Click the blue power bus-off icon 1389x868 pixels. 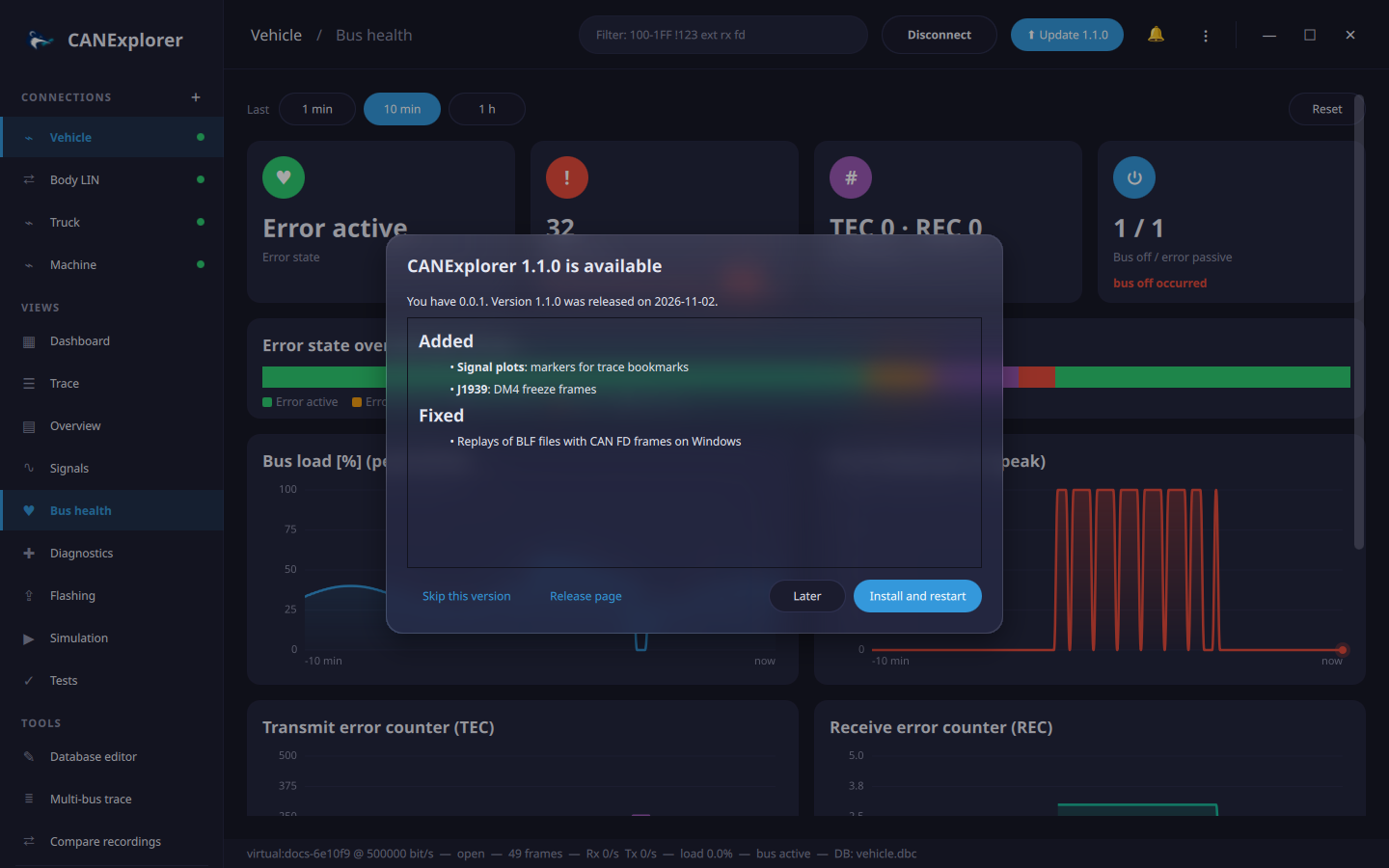tap(1134, 177)
